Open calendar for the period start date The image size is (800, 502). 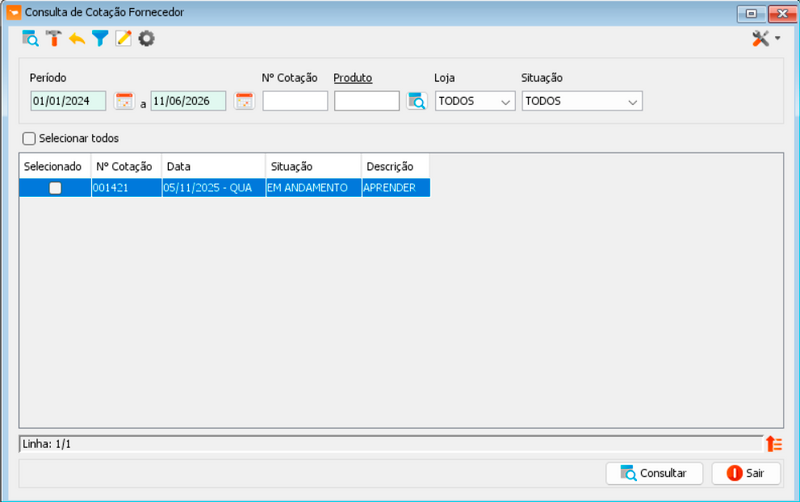[x=124, y=101]
